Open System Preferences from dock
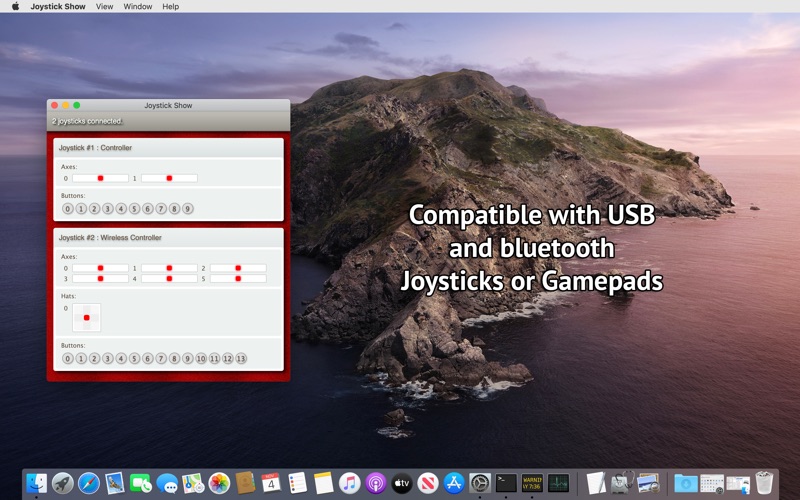800x500 pixels. click(x=480, y=483)
